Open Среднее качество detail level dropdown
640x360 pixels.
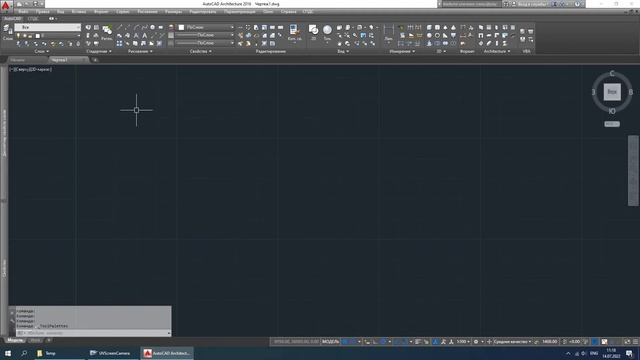pyautogui.click(x=513, y=342)
